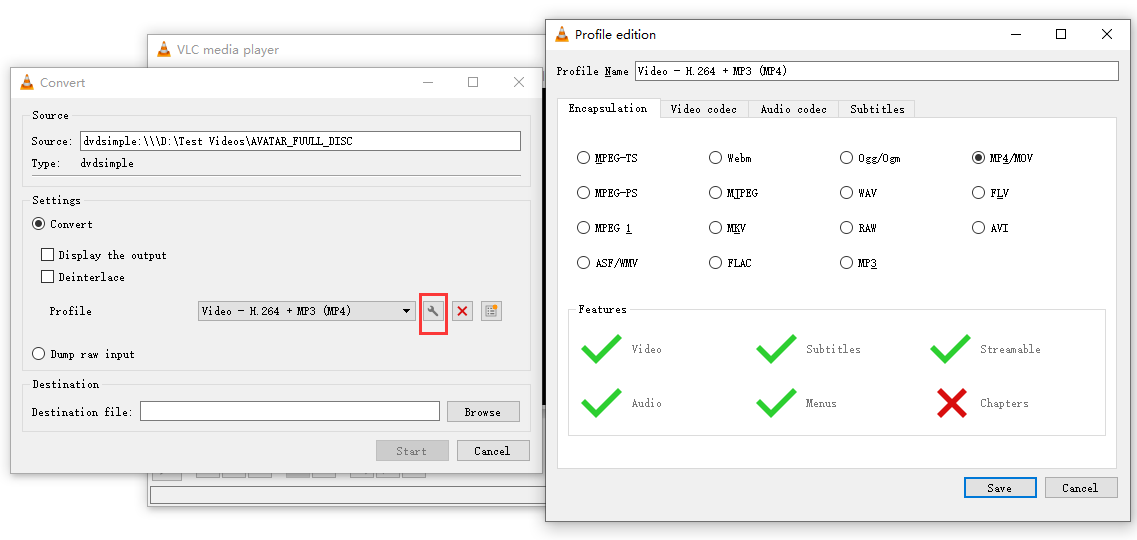
Task: Create a new profile icon button
Action: [491, 311]
